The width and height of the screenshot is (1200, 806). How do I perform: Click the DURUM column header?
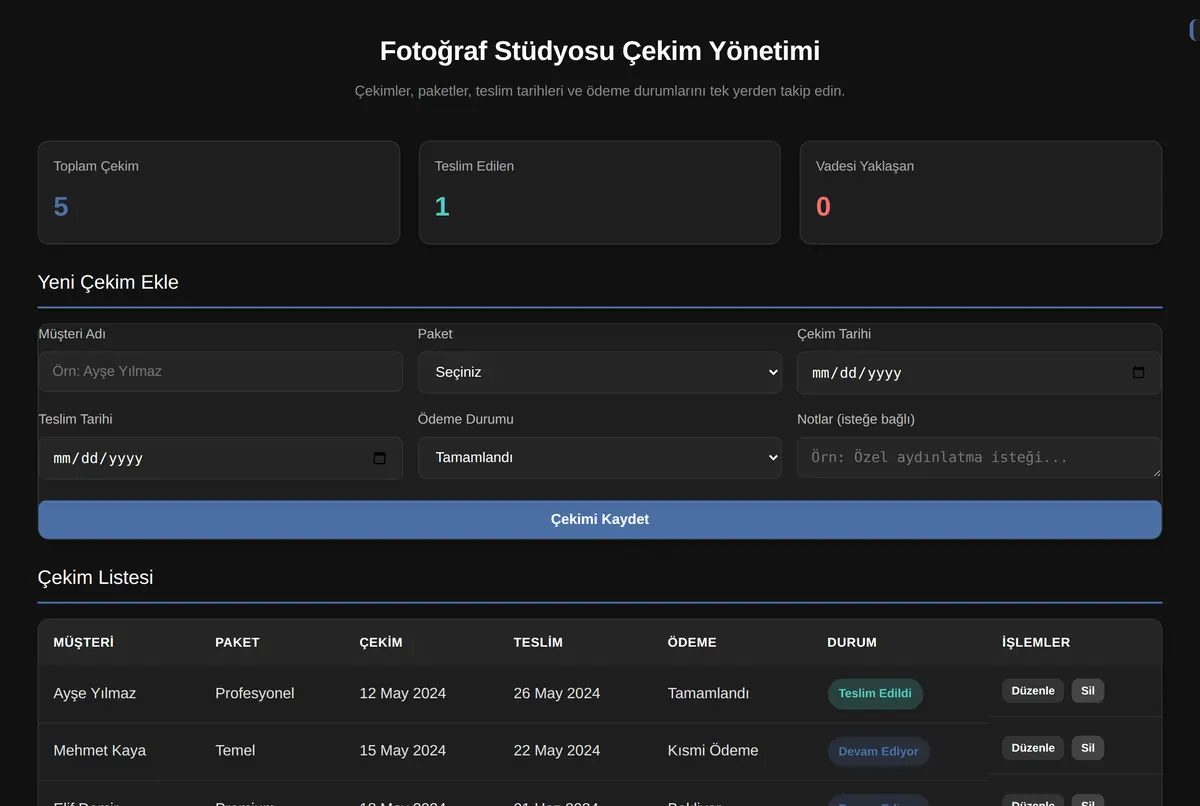(852, 642)
